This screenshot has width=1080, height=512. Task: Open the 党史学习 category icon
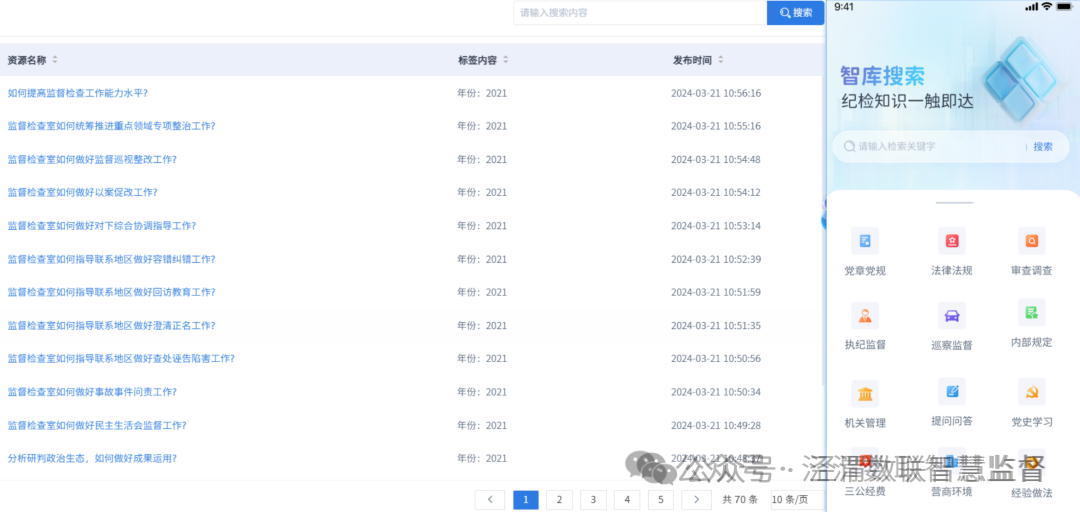[x=1032, y=392]
